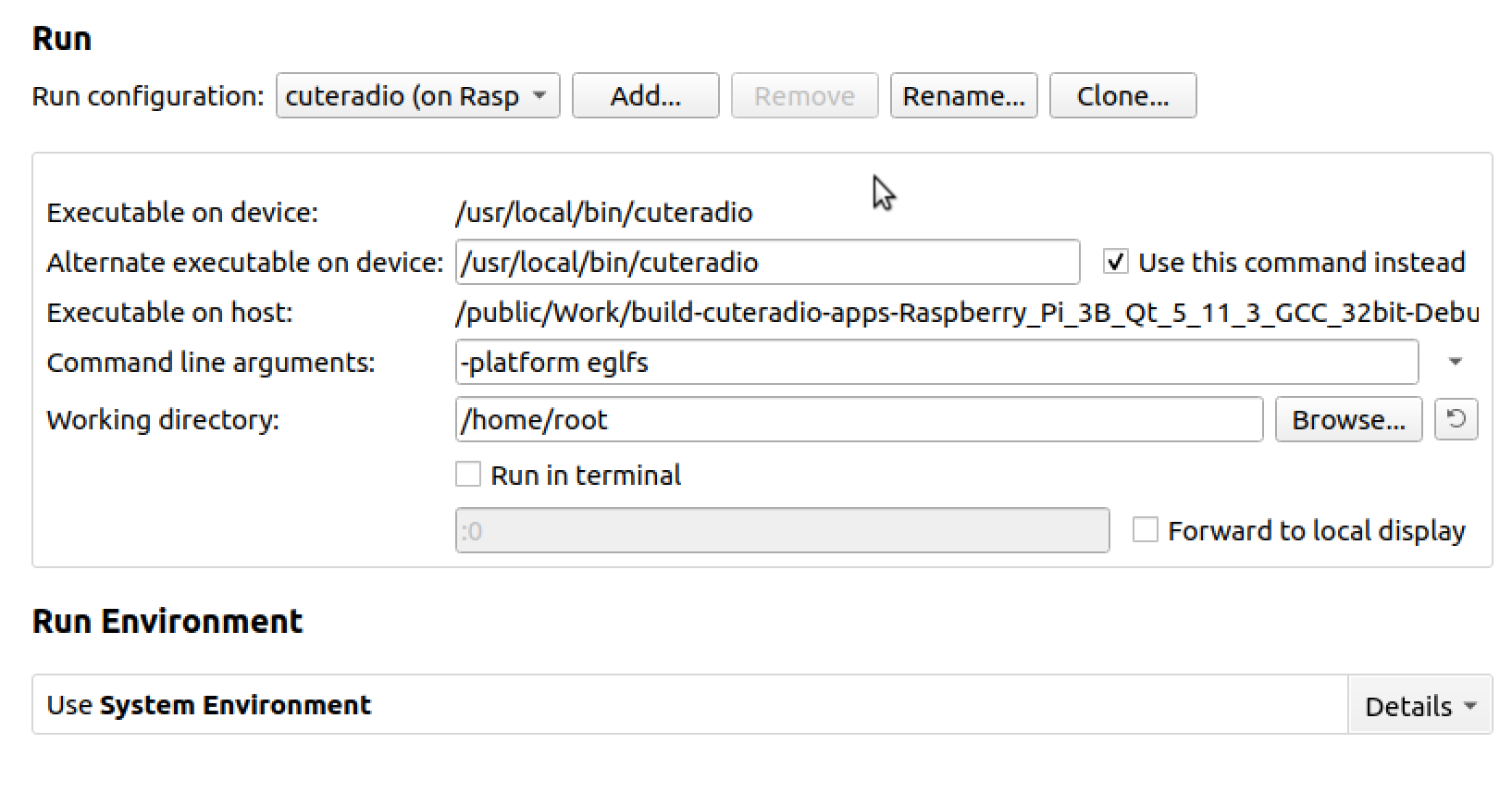
Task: Expand the Run Environment Details
Action: pyautogui.click(x=1419, y=707)
